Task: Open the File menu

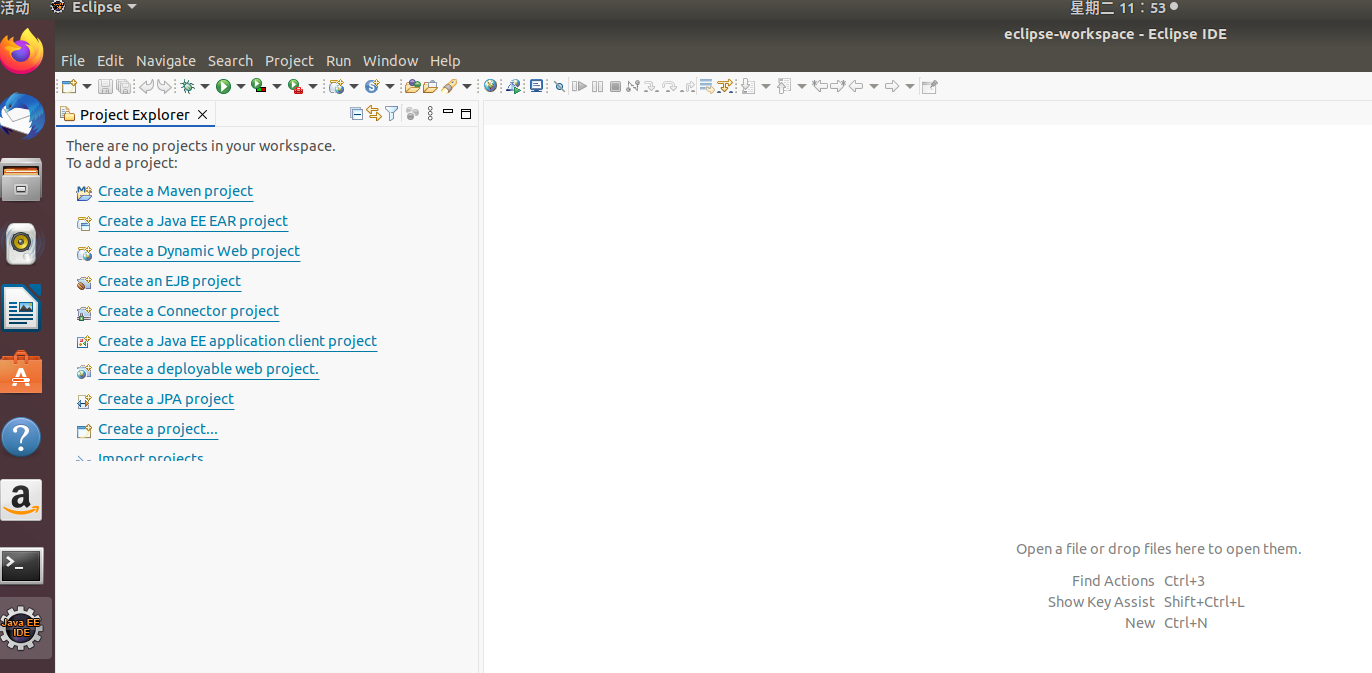Action: pos(73,61)
